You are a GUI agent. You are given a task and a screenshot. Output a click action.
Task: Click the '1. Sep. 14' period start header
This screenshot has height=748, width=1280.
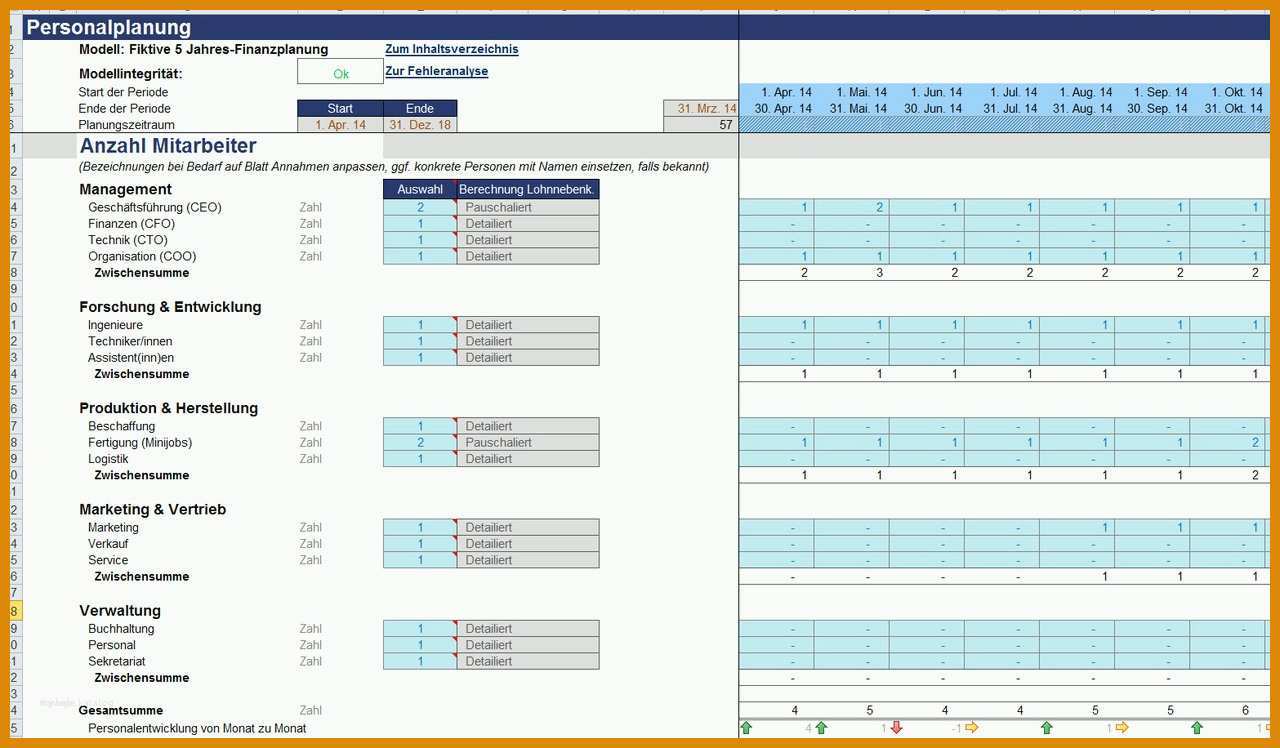pyautogui.click(x=1152, y=92)
